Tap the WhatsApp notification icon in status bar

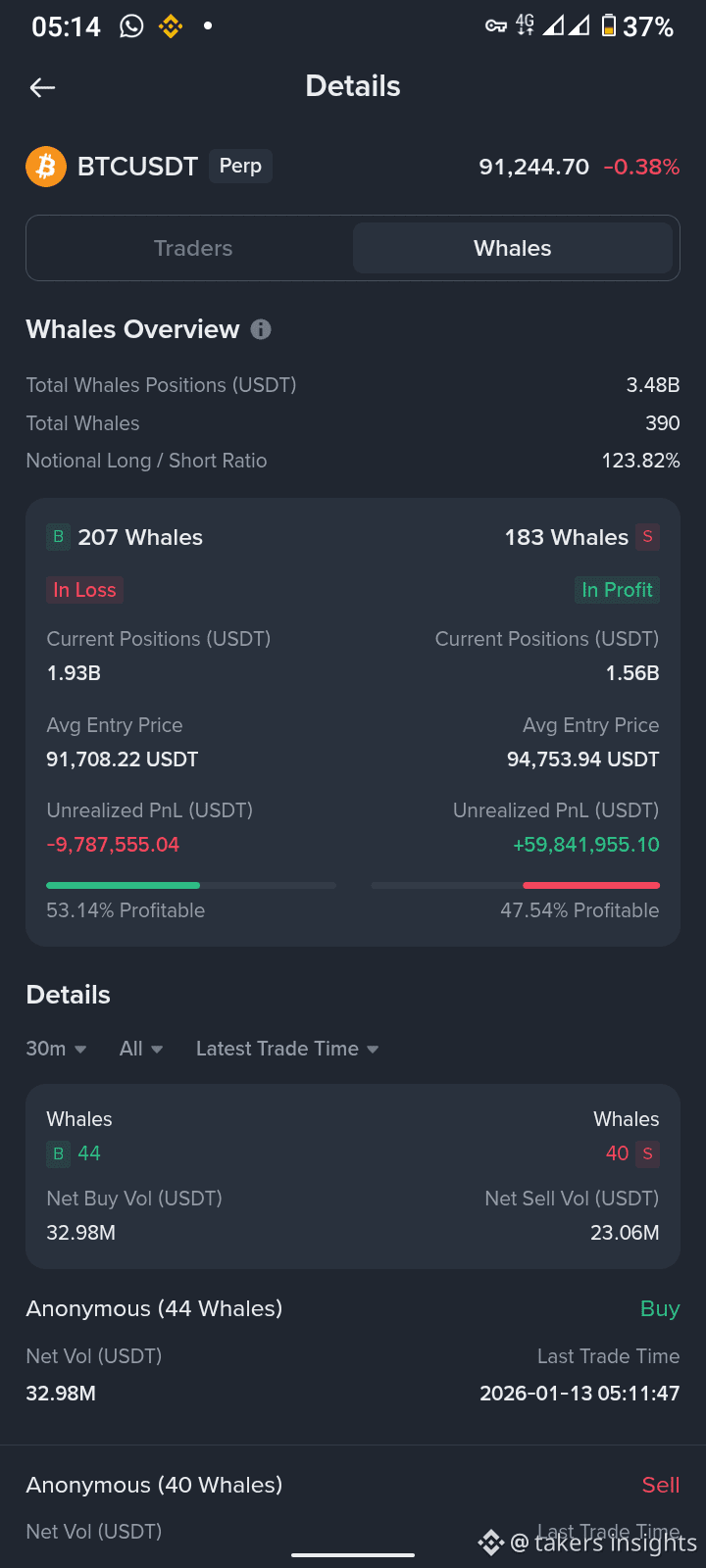tap(131, 26)
